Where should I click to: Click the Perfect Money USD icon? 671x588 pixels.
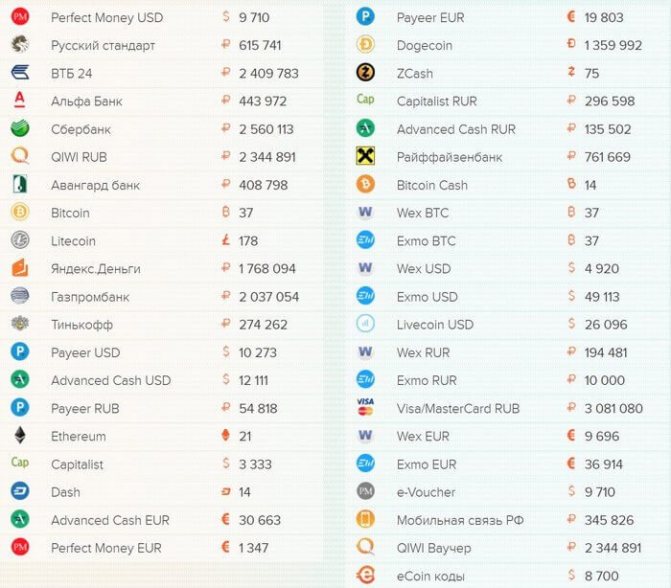tap(20, 17)
